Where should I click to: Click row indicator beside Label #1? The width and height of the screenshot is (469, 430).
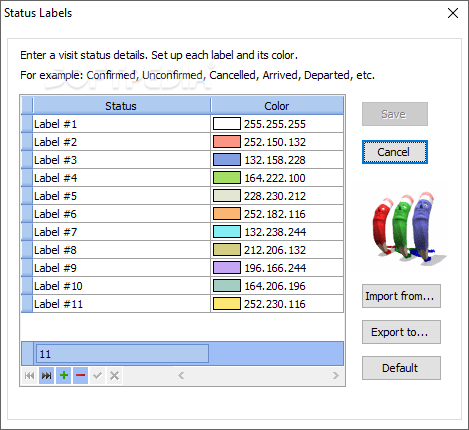(x=27, y=124)
